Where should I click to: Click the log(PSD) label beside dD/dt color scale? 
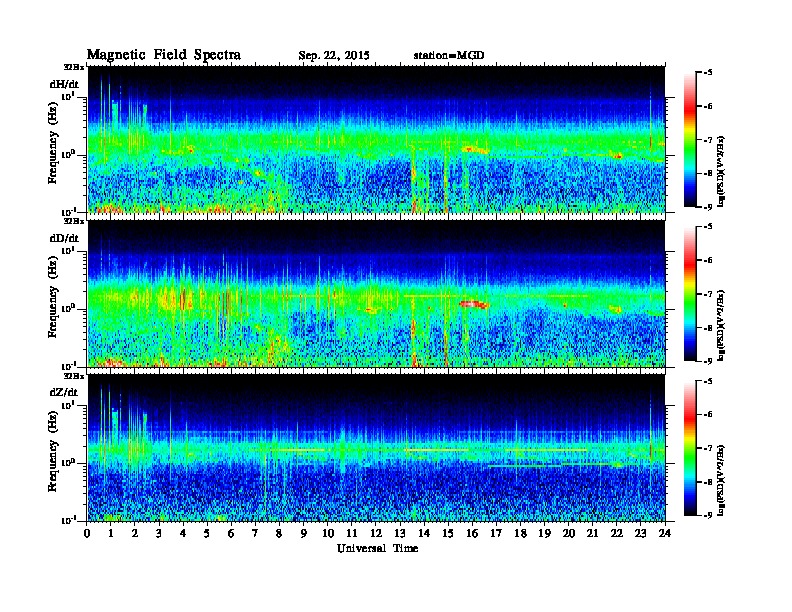coord(721,325)
